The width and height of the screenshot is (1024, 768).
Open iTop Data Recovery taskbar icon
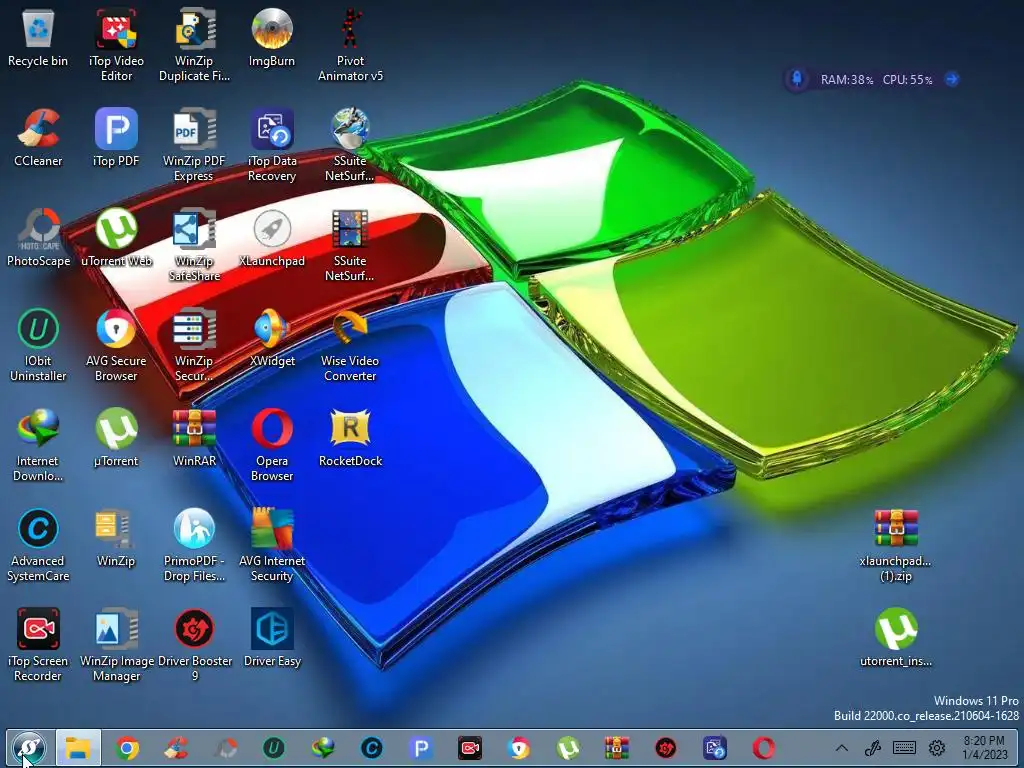pyautogui.click(x=714, y=748)
